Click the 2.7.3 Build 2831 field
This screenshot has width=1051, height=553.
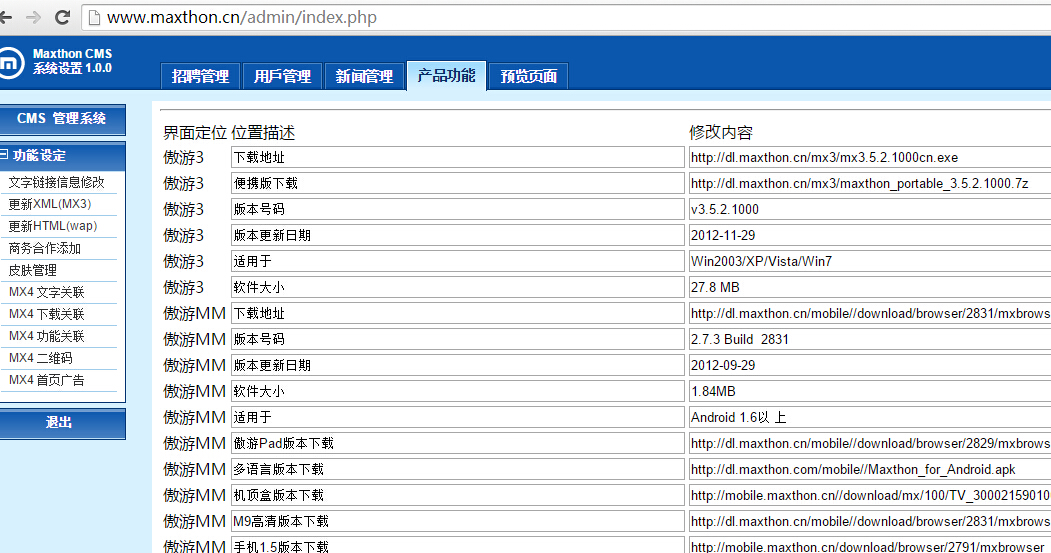[869, 339]
